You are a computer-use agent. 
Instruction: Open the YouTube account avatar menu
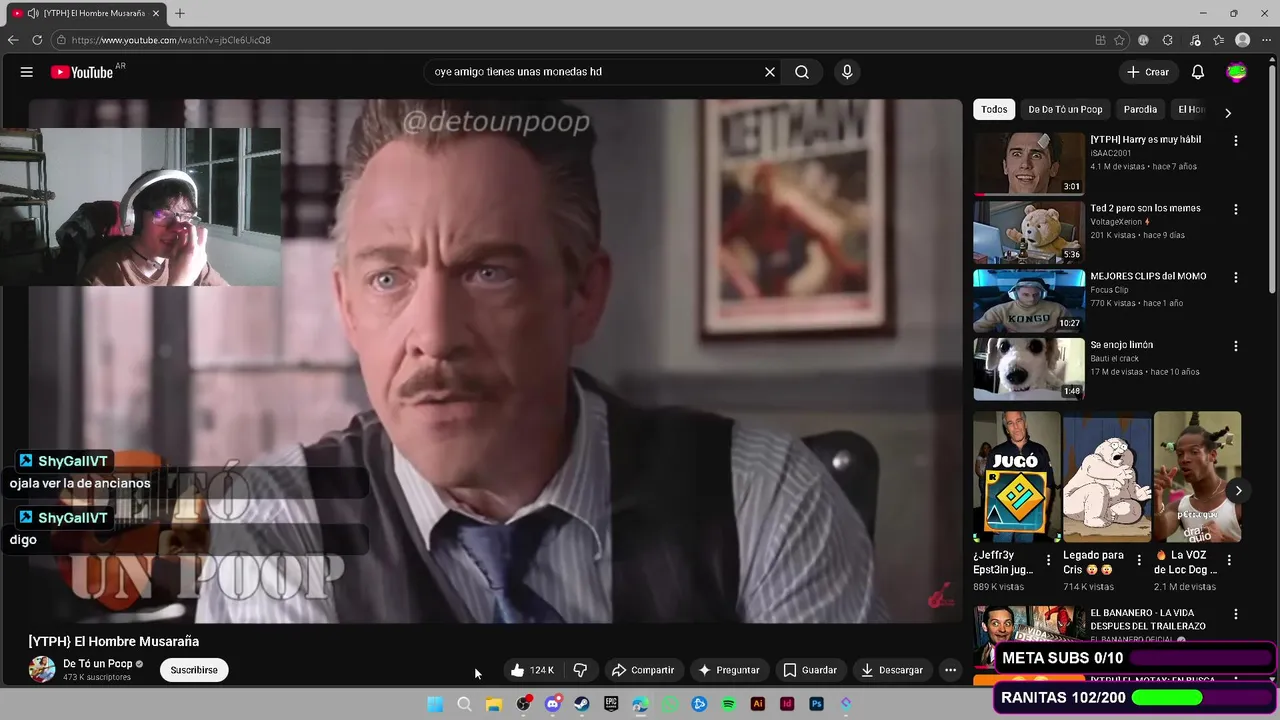coord(1237,72)
